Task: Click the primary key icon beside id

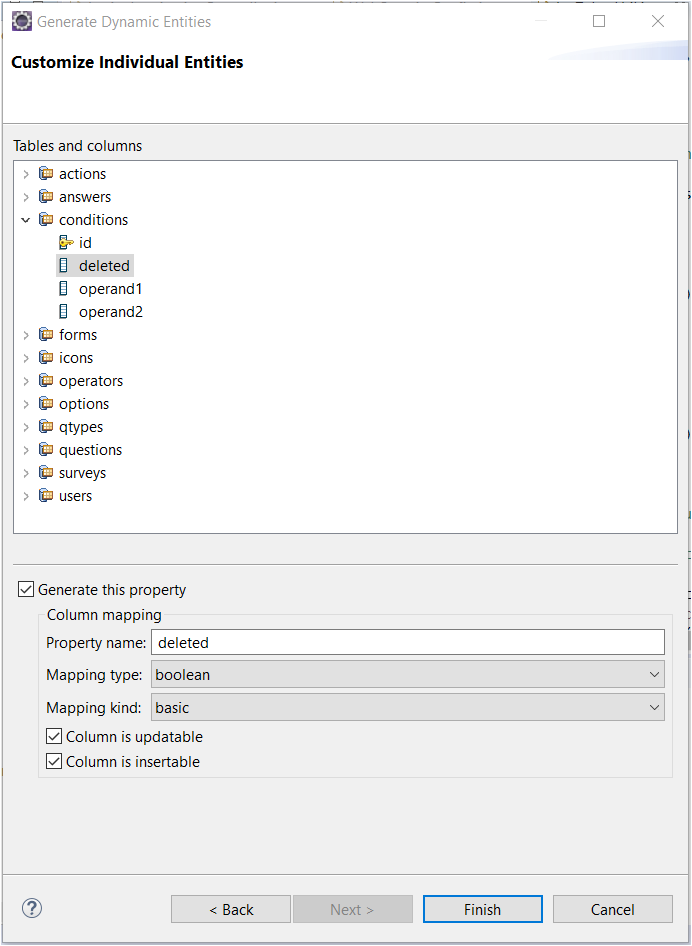Action: pyautogui.click(x=65, y=243)
